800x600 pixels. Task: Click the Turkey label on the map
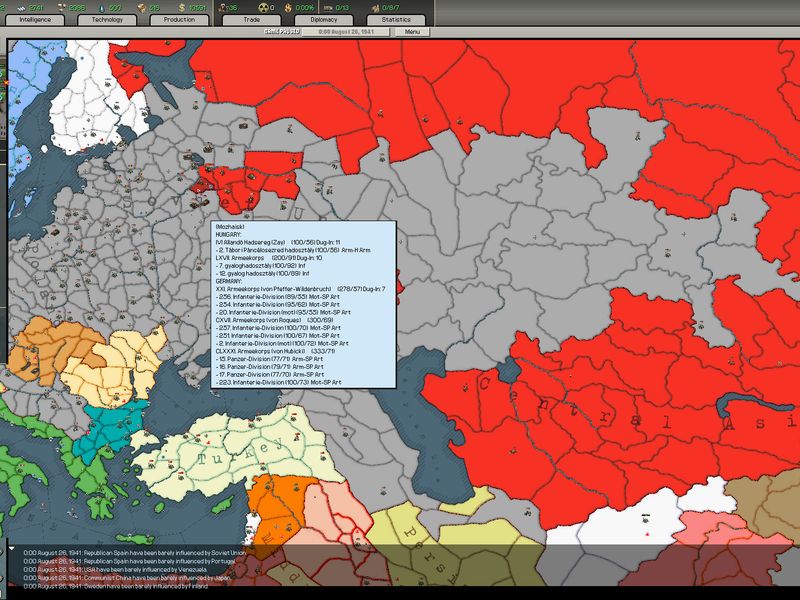pyautogui.click(x=240, y=453)
